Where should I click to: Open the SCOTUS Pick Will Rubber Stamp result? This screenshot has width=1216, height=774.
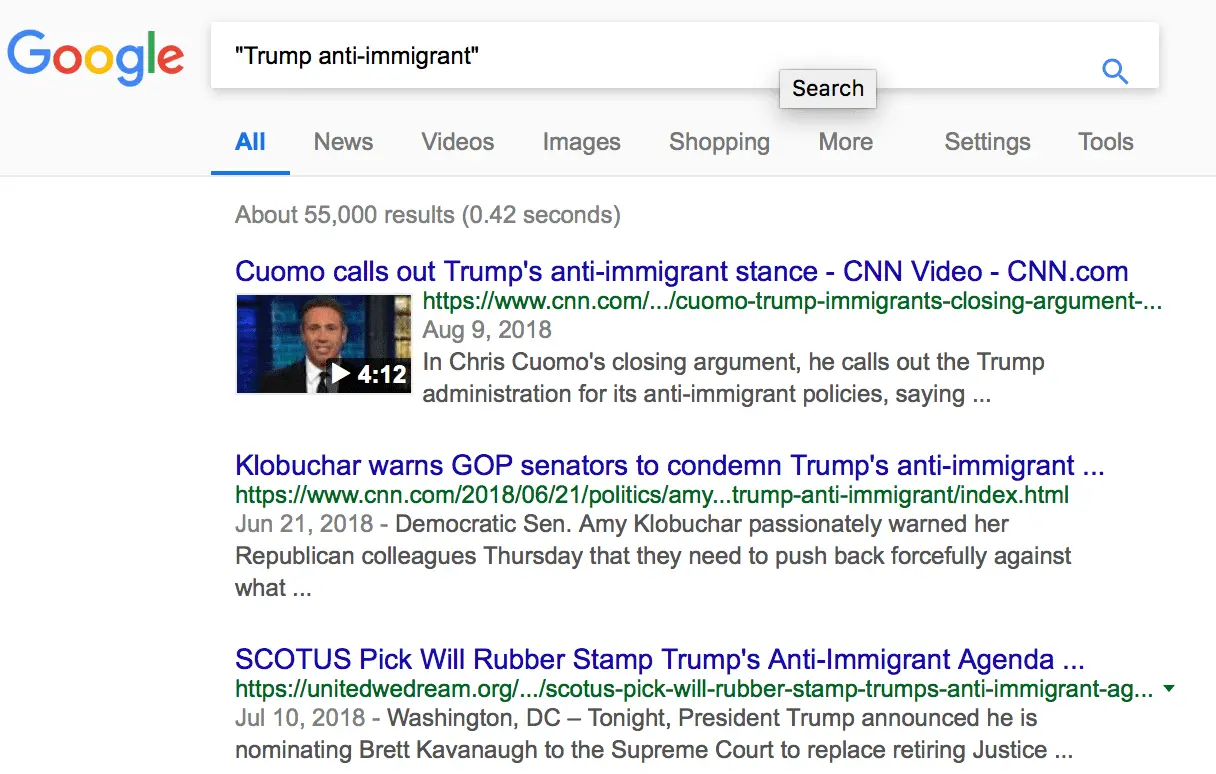tap(659, 660)
